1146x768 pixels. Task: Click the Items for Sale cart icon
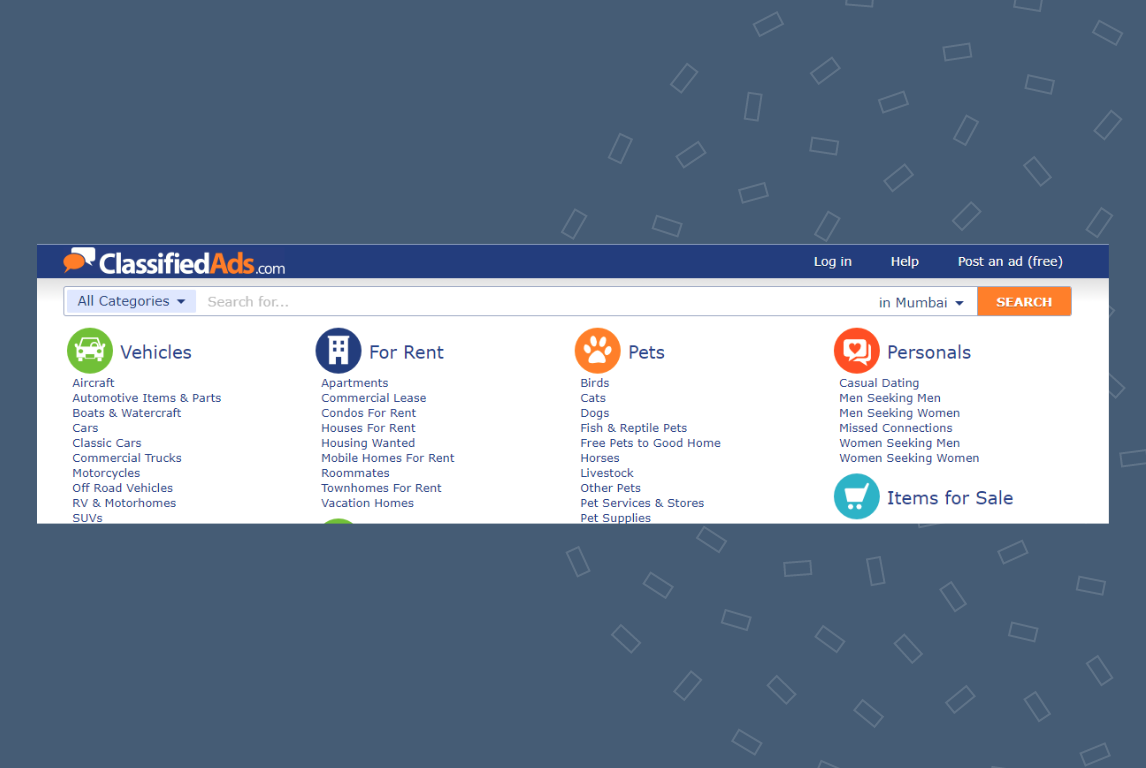tap(856, 496)
